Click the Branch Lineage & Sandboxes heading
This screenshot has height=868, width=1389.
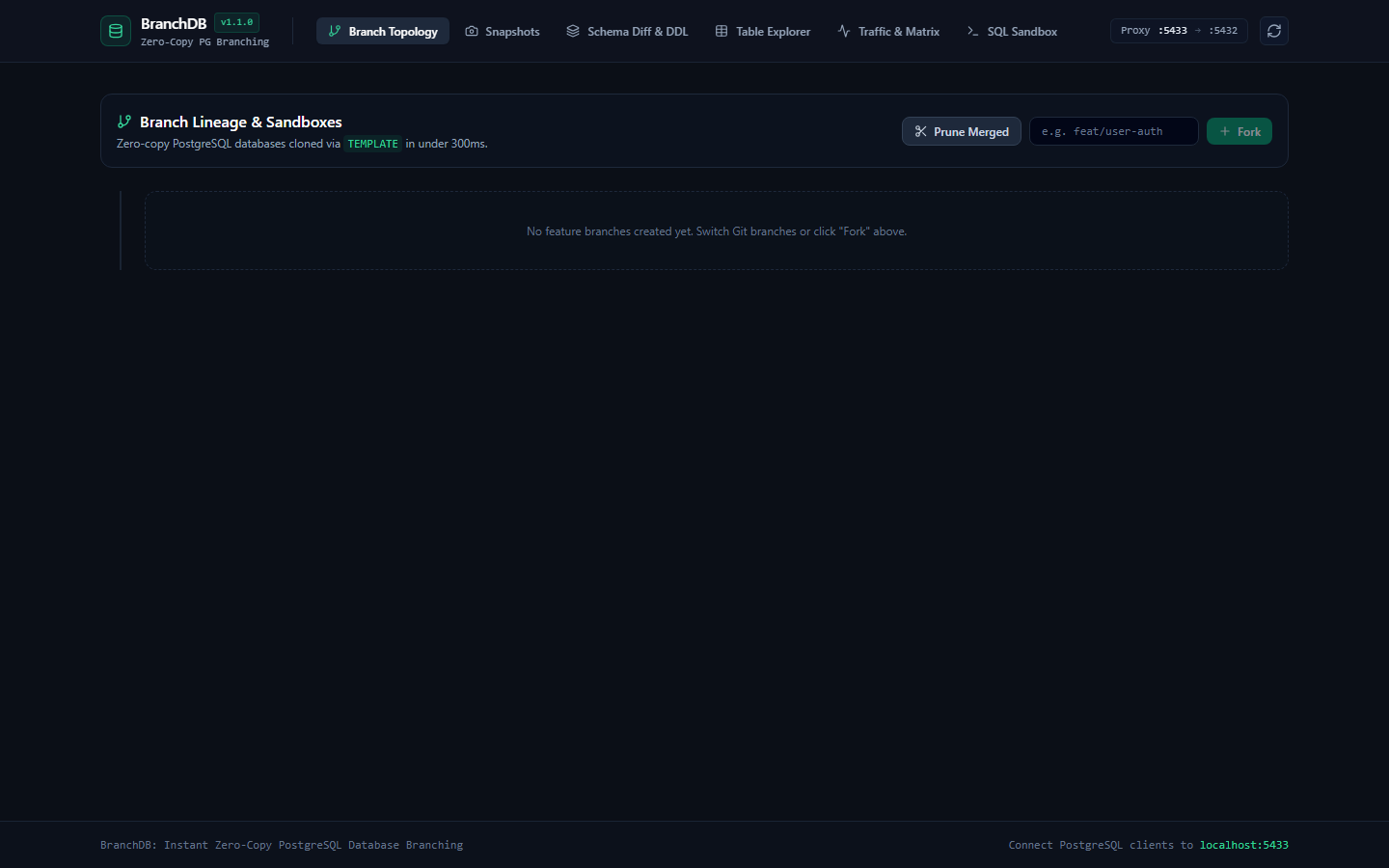(241, 122)
